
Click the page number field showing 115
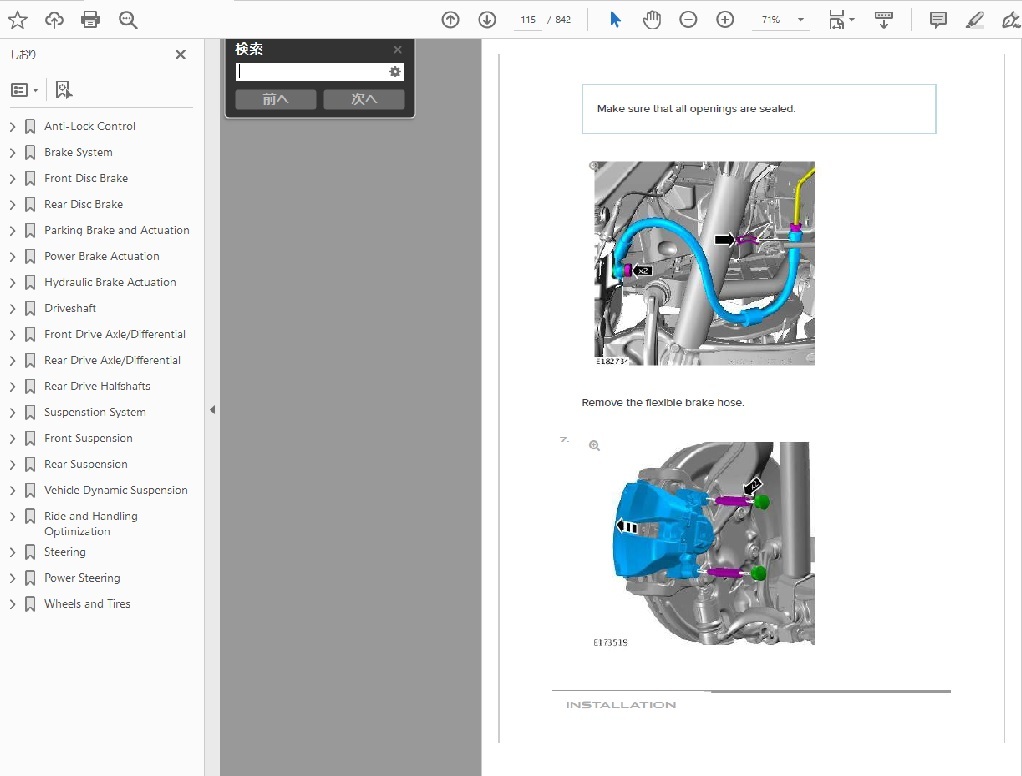pos(528,20)
